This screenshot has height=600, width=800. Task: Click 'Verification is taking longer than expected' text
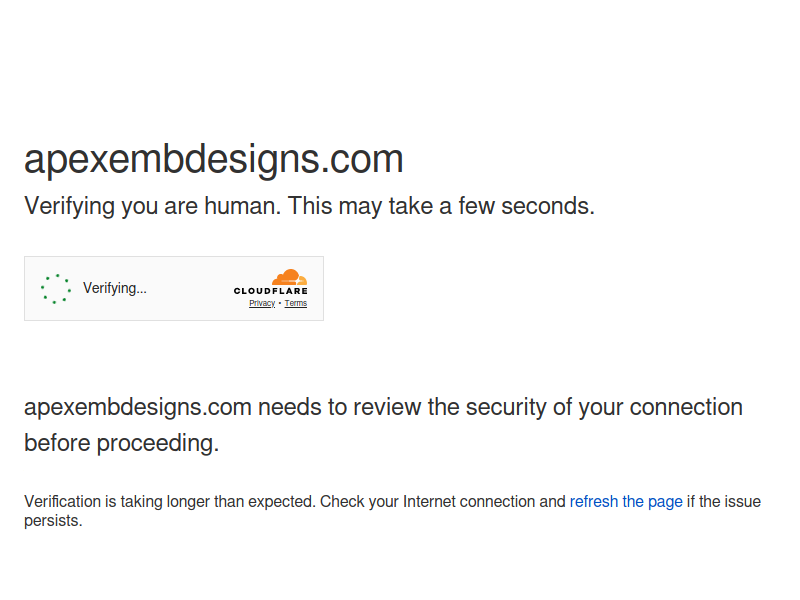coord(169,502)
